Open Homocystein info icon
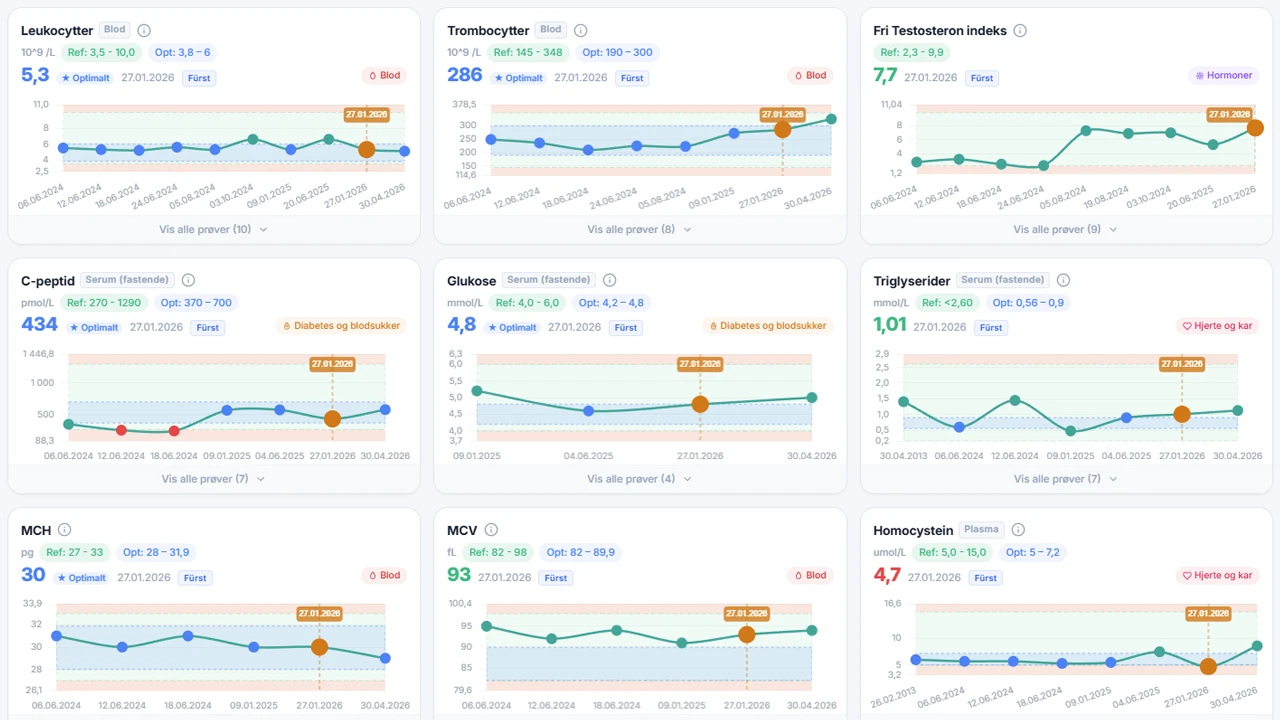Image resolution: width=1280 pixels, height=720 pixels. click(1018, 530)
